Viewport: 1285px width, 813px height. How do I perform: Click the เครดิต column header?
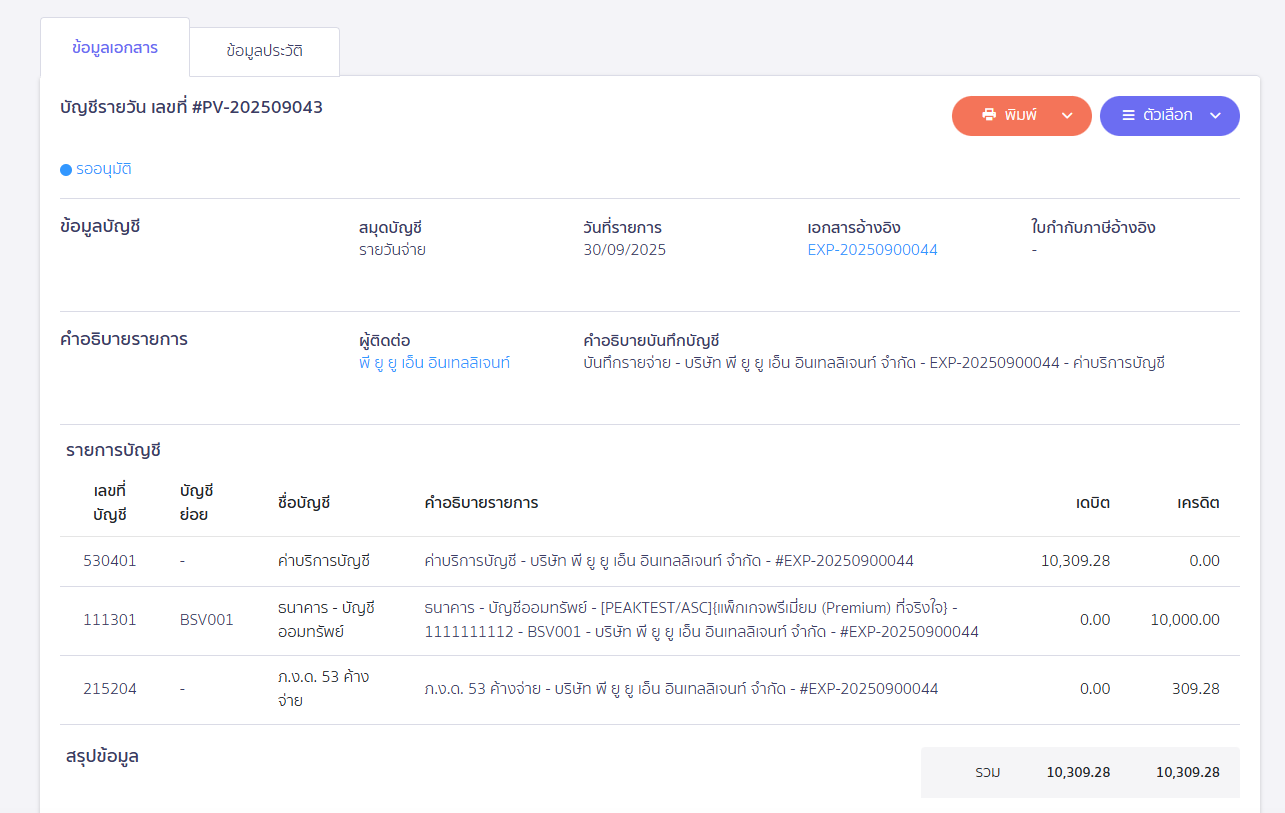pos(1198,502)
